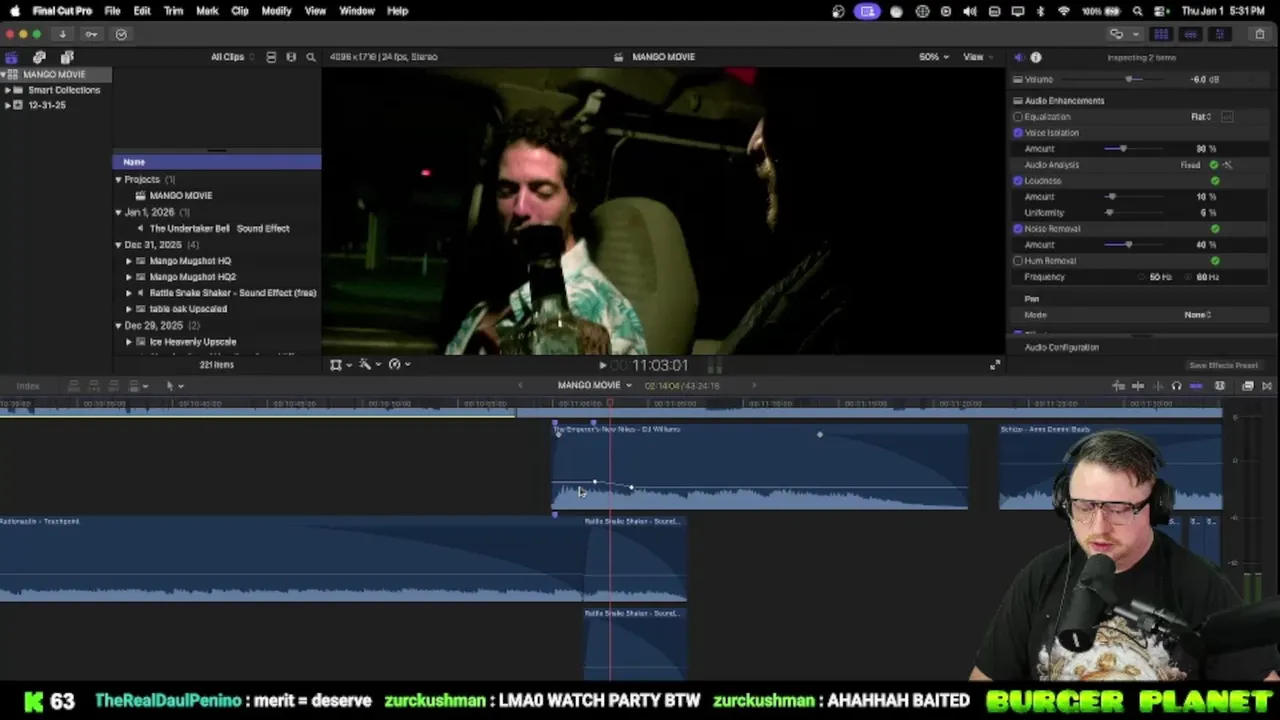1280x720 pixels.
Task: Enable the Hum Removal checkbox
Action: [x=1018, y=261]
